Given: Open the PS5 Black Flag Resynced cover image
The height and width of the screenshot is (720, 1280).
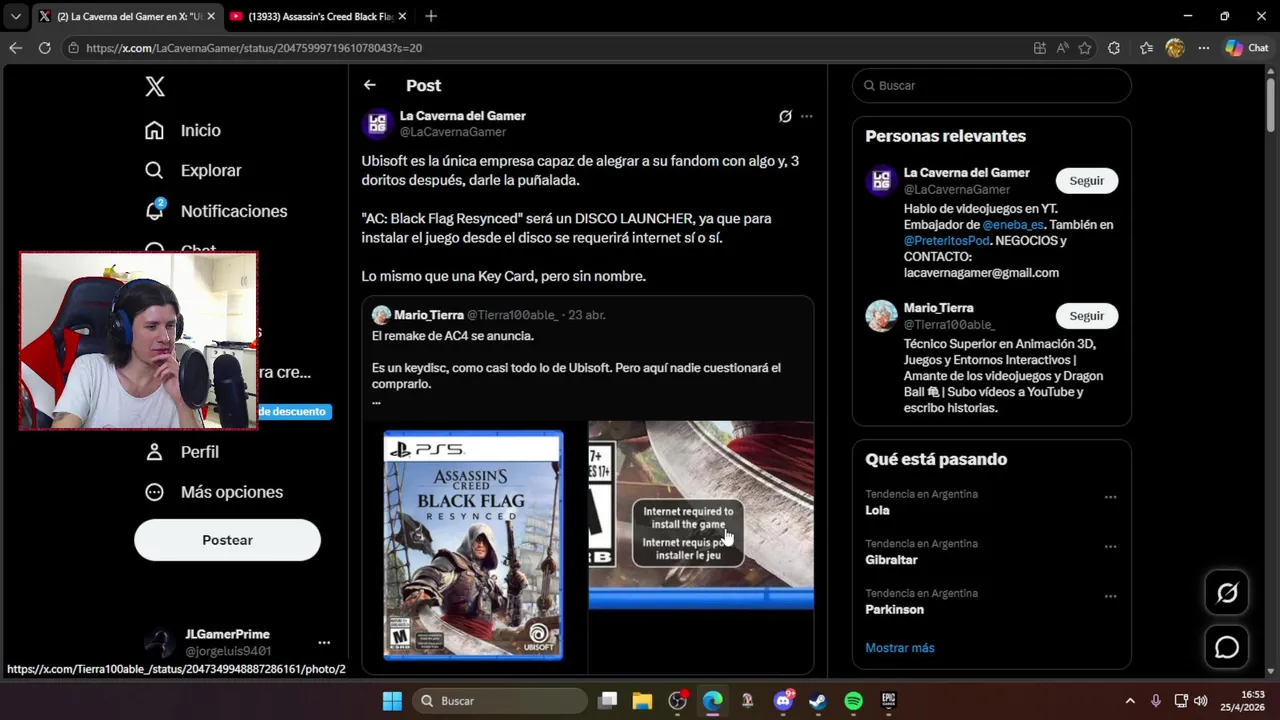Looking at the screenshot, I should tap(473, 545).
